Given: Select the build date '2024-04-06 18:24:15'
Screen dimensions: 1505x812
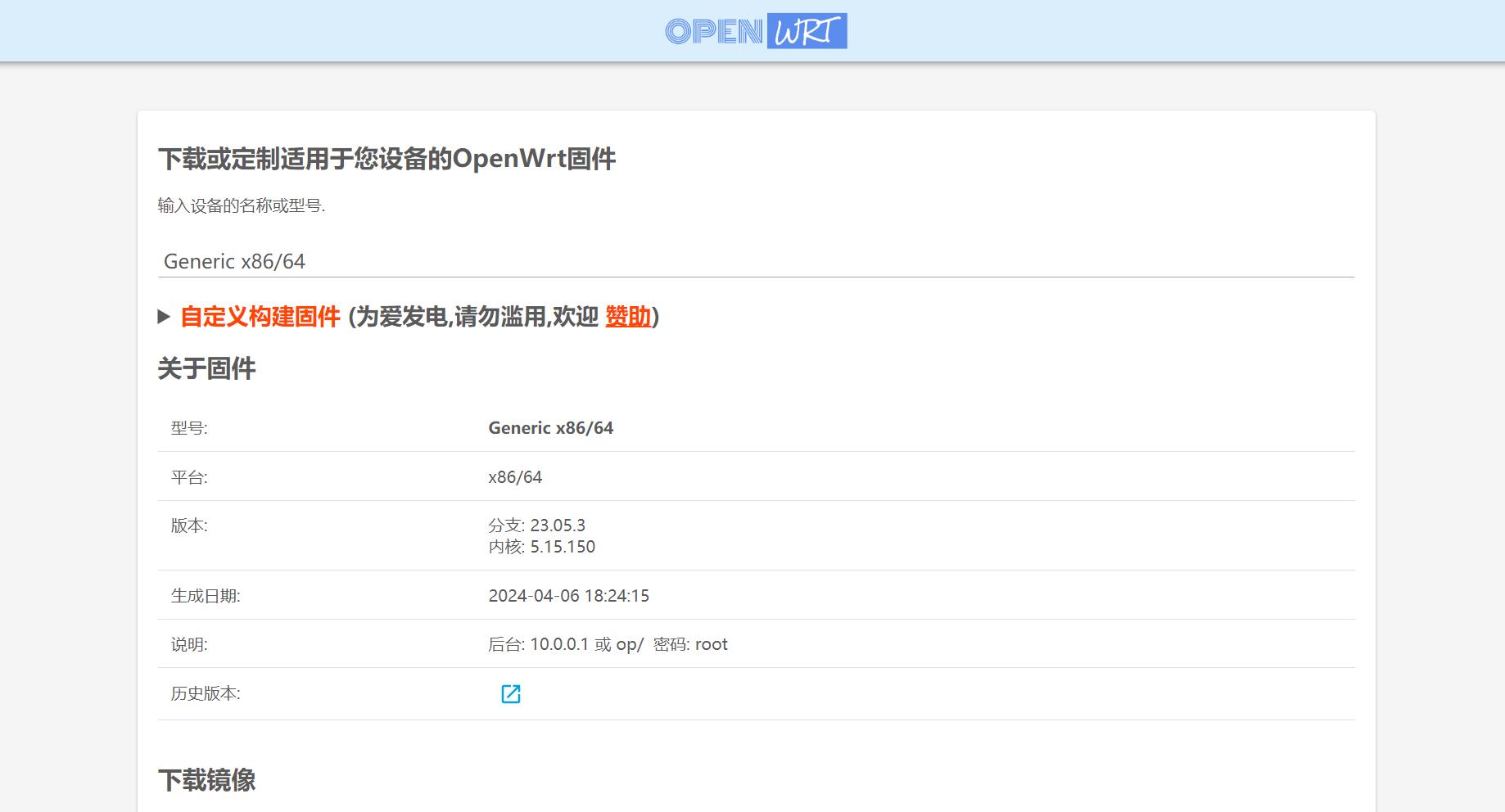Looking at the screenshot, I should pyautogui.click(x=569, y=596).
